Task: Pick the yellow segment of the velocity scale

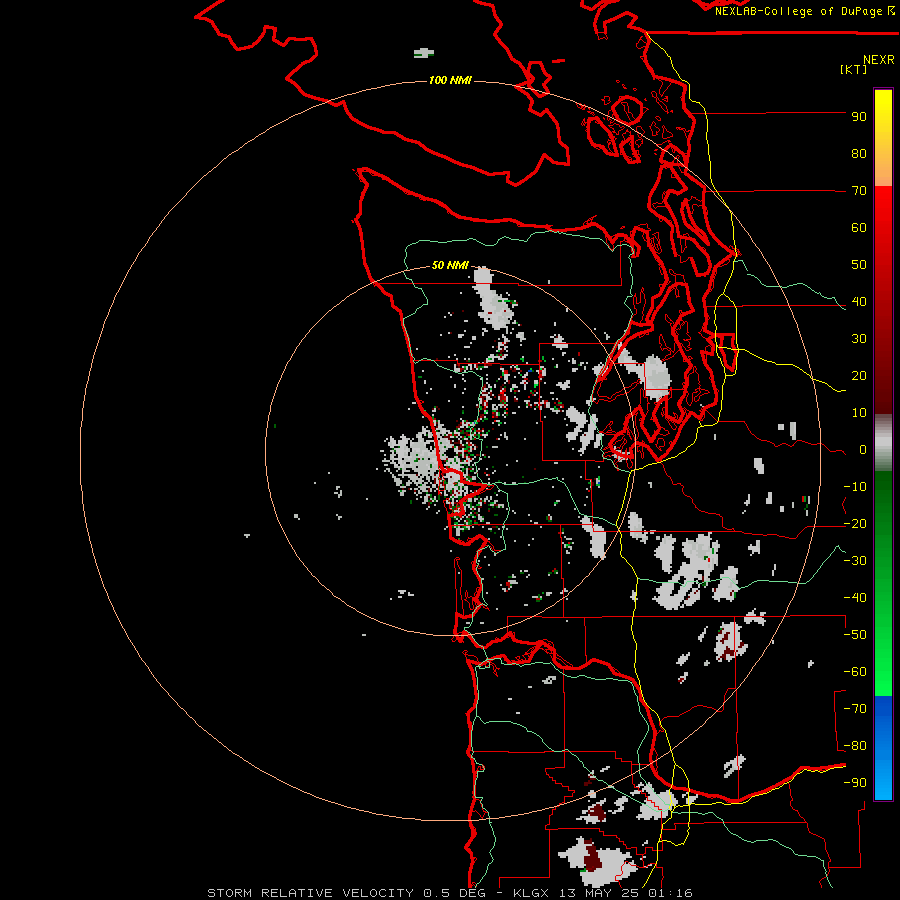Action: tap(883, 112)
